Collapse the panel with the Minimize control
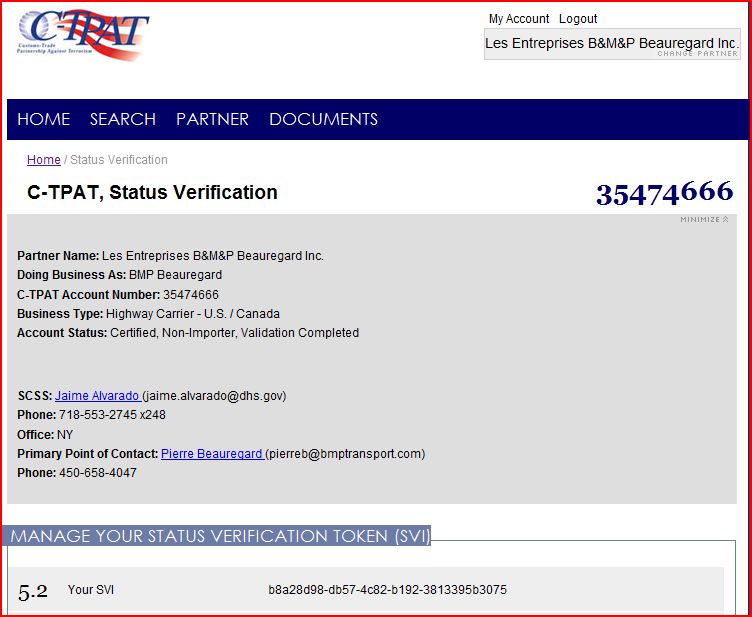The width and height of the screenshot is (752, 617). (x=704, y=219)
